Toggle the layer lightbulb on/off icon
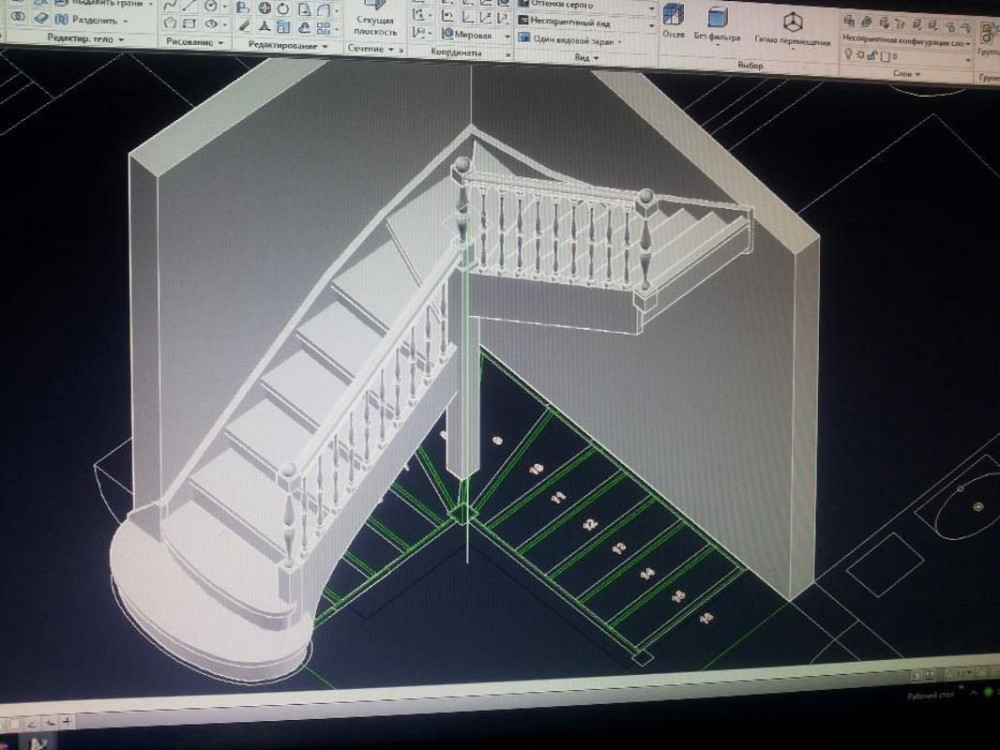The image size is (1000, 750). pos(849,56)
